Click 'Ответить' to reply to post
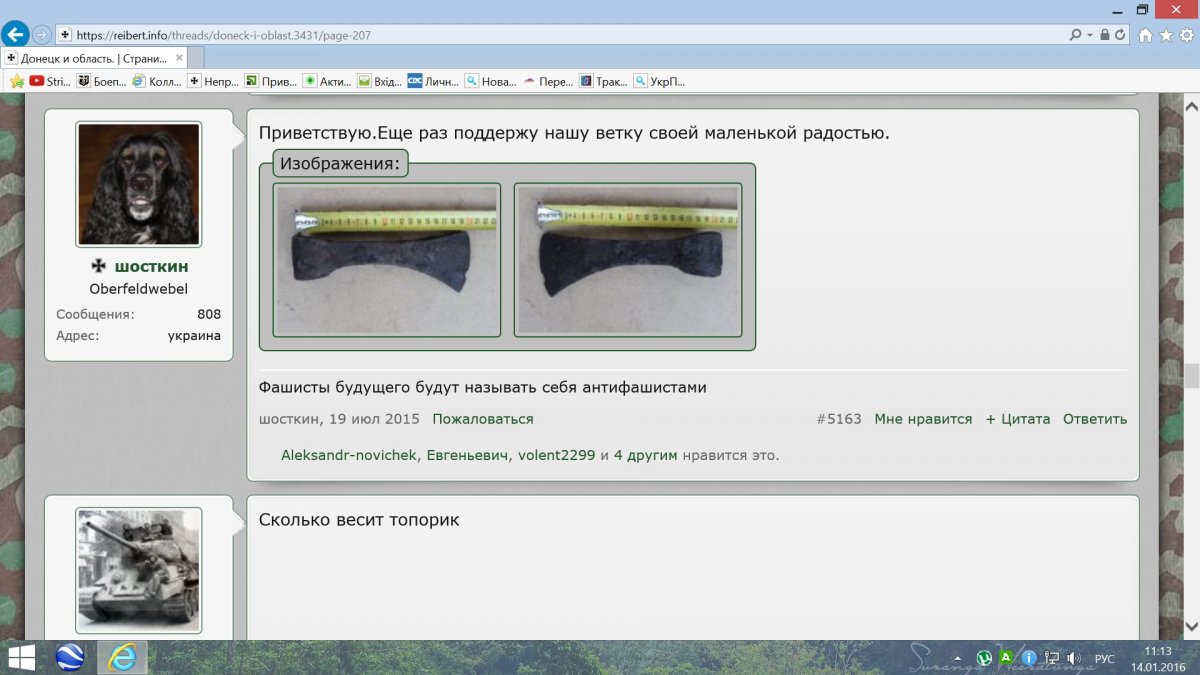Image resolution: width=1200 pixels, height=675 pixels. pyautogui.click(x=1094, y=419)
